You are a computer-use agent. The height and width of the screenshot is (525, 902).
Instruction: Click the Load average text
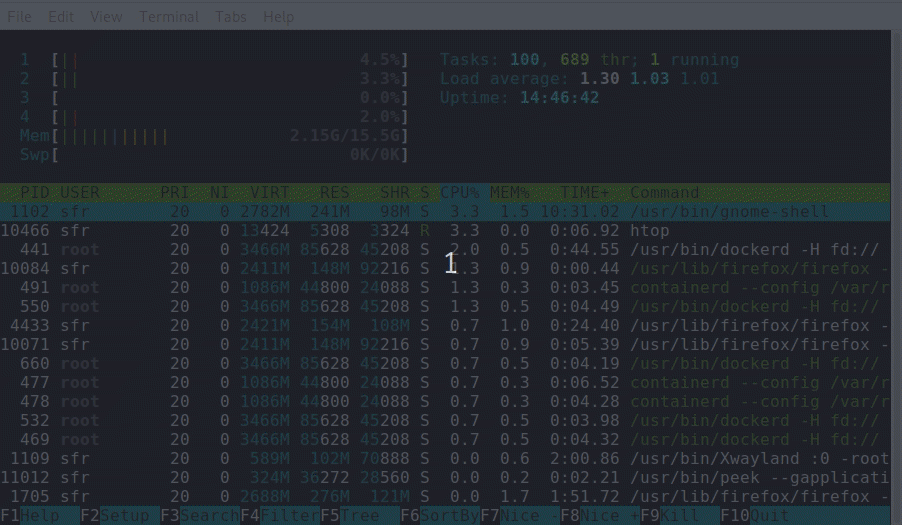point(579,79)
